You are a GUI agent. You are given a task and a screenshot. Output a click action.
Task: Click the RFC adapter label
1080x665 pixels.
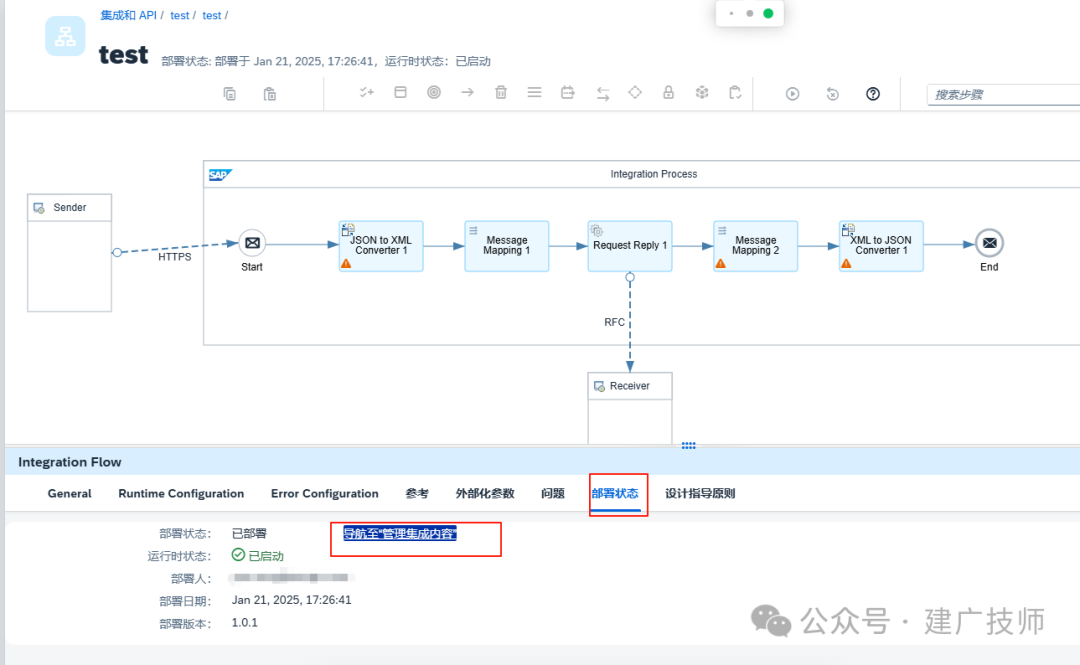[x=614, y=323]
